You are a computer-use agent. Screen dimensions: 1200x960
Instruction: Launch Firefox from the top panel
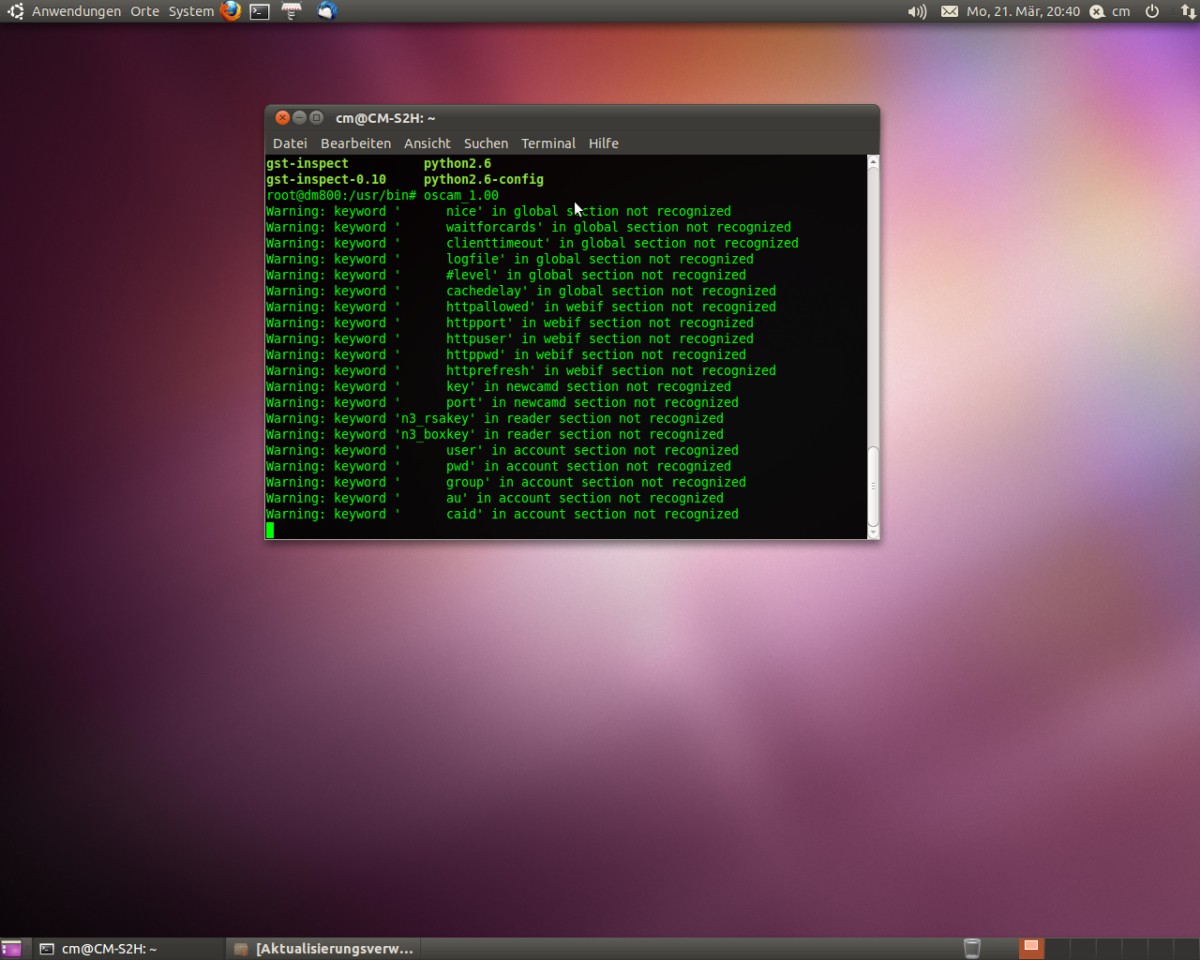click(231, 11)
